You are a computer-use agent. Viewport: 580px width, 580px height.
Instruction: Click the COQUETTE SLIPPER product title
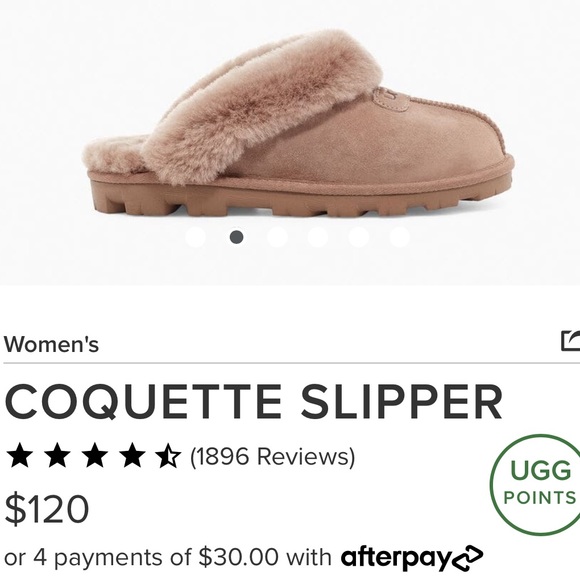point(254,402)
